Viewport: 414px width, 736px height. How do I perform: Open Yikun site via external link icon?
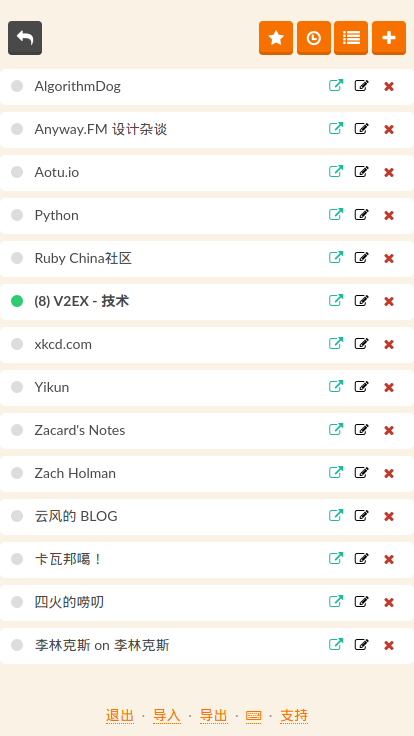coord(336,386)
